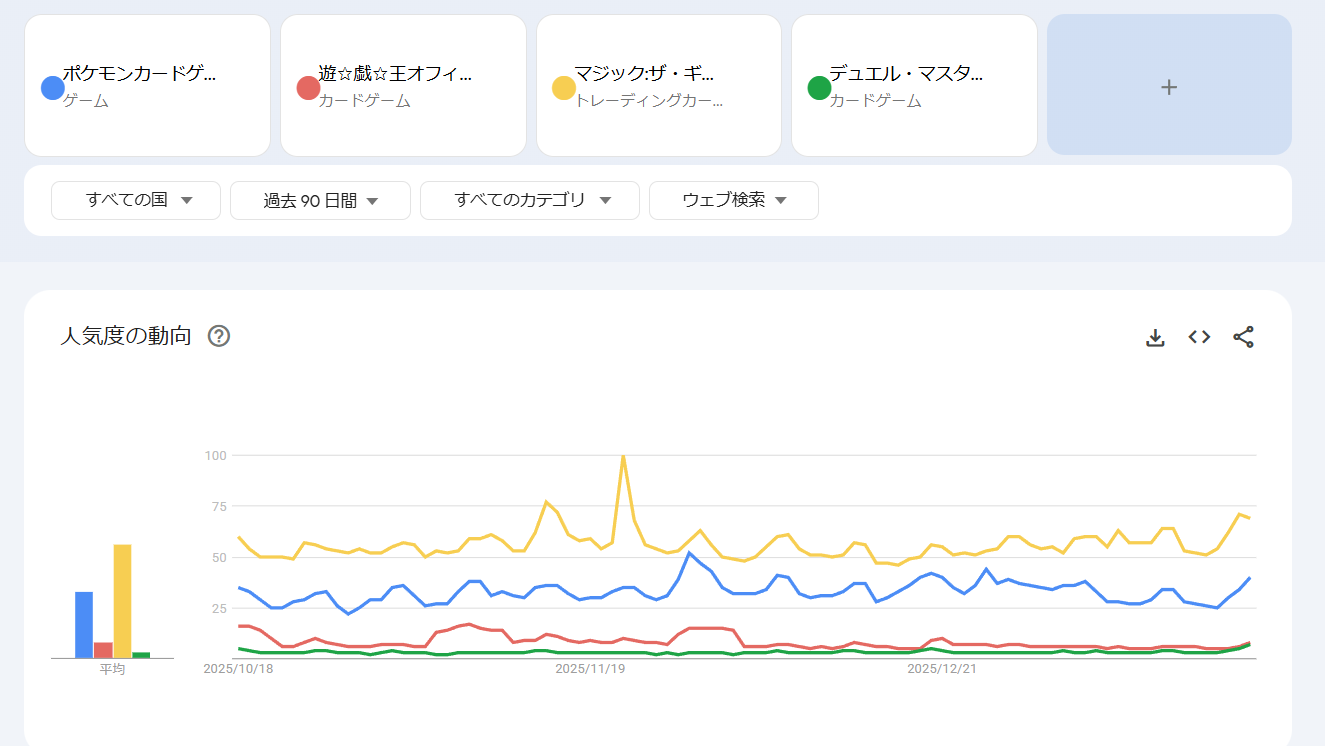Image resolution: width=1325 pixels, height=746 pixels.
Task: Click the yellow peak at 100 on chart
Action: coord(623,456)
